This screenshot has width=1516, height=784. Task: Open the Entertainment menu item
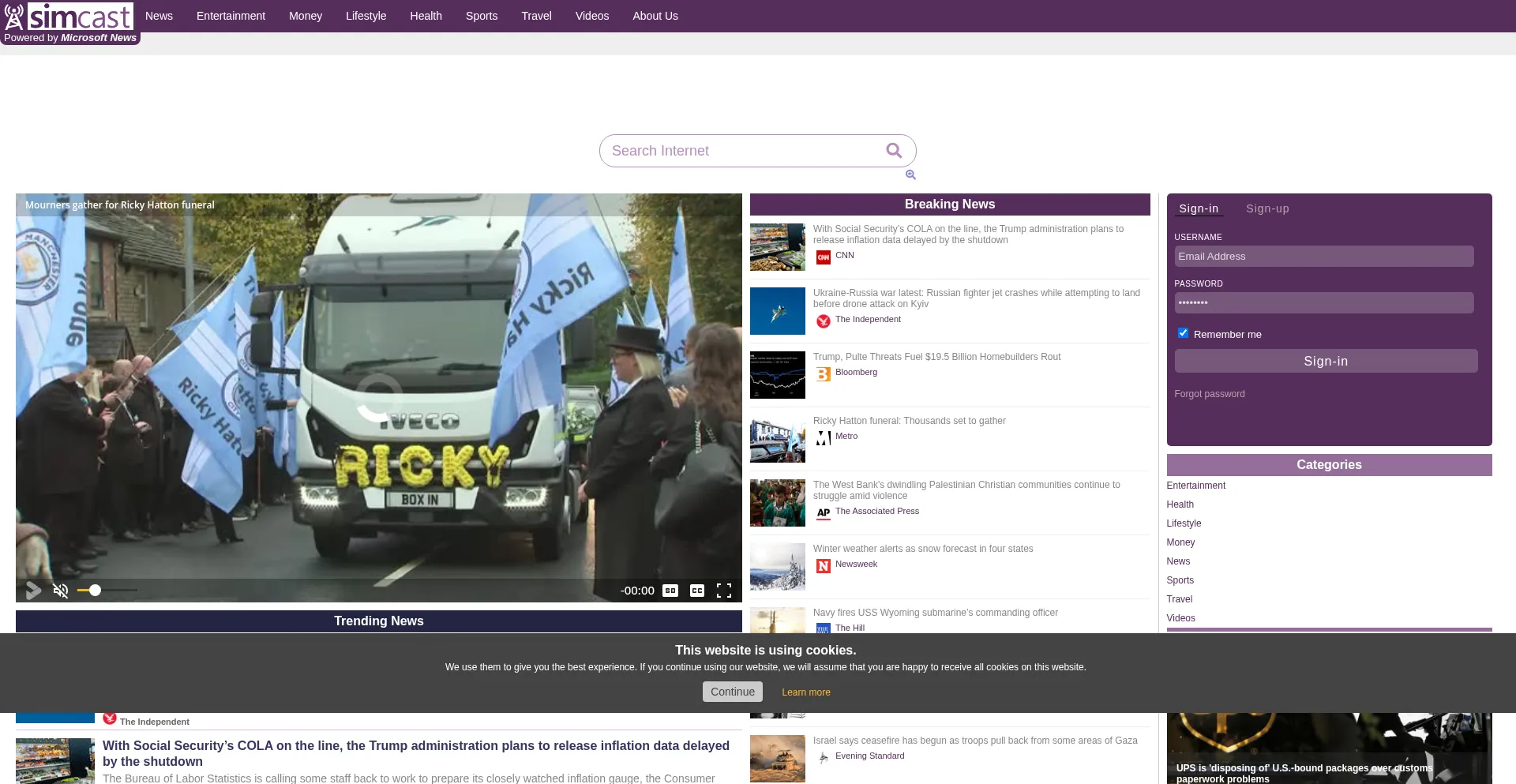click(231, 16)
